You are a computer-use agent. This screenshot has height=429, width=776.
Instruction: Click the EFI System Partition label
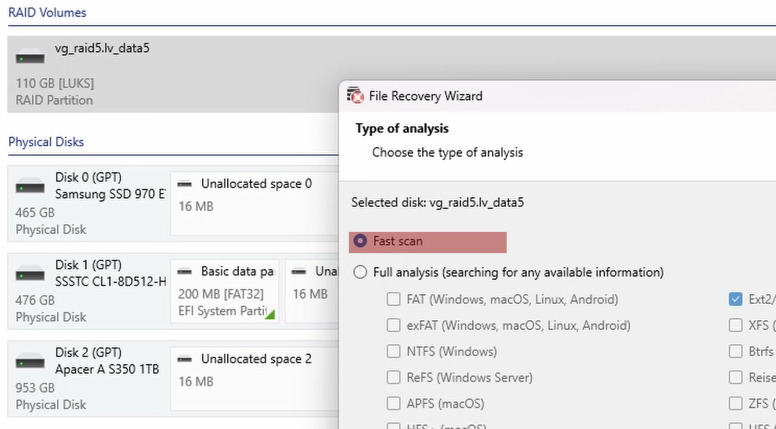point(221,311)
